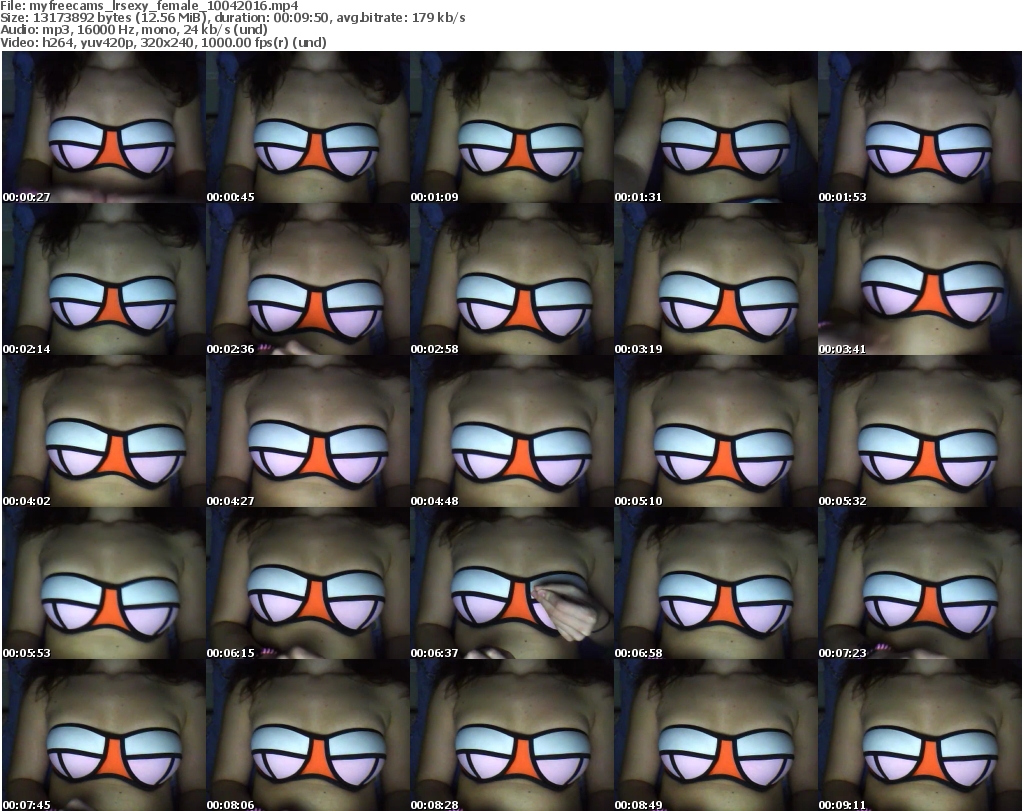Open the thumbnail stamped 00:04:02
This screenshot has width=1024, height=811.
pyautogui.click(x=104, y=432)
